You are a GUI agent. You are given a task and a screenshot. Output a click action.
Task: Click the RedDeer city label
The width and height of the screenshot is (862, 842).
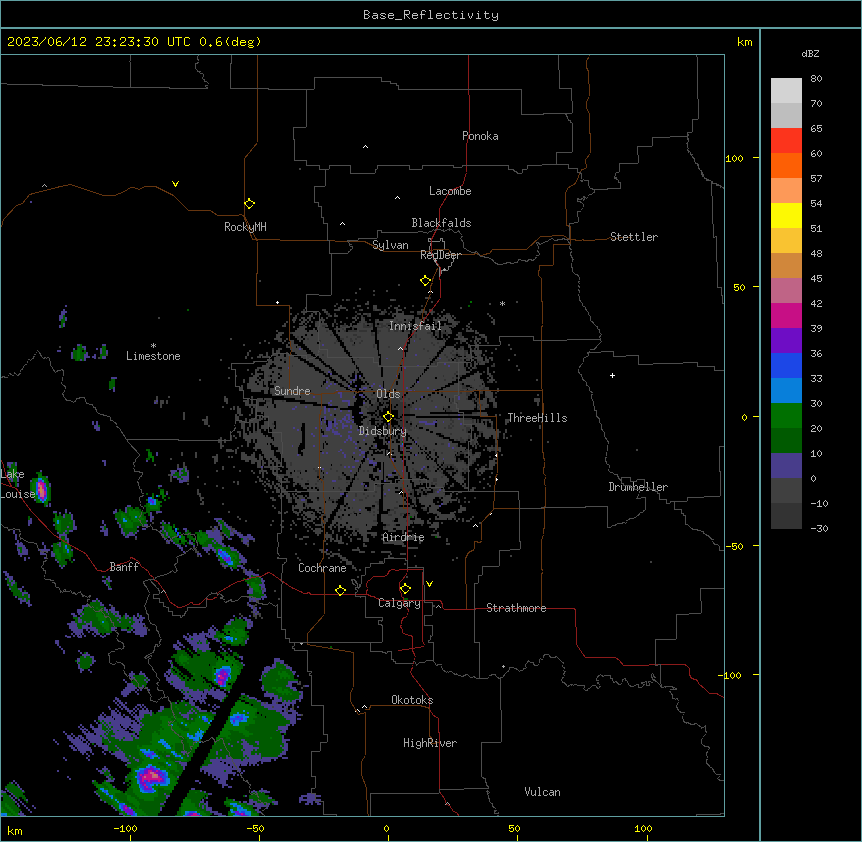coord(440,255)
